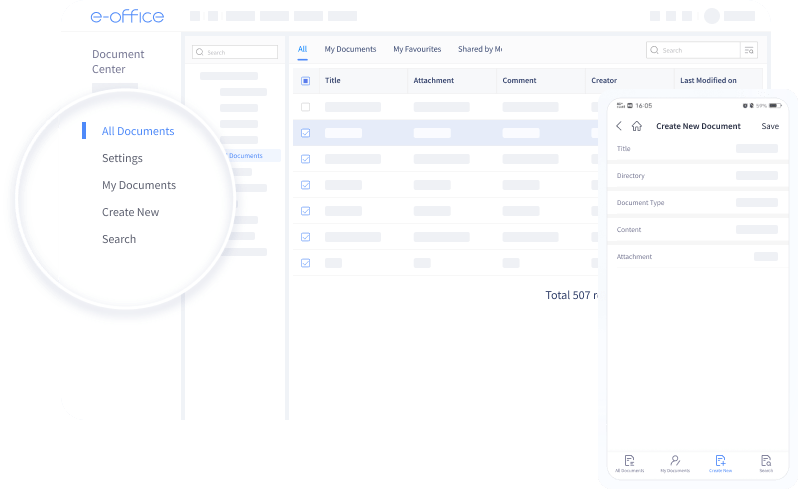798x489 pixels.
Task: Uncheck the highlighted second row checkbox
Action: (305, 133)
